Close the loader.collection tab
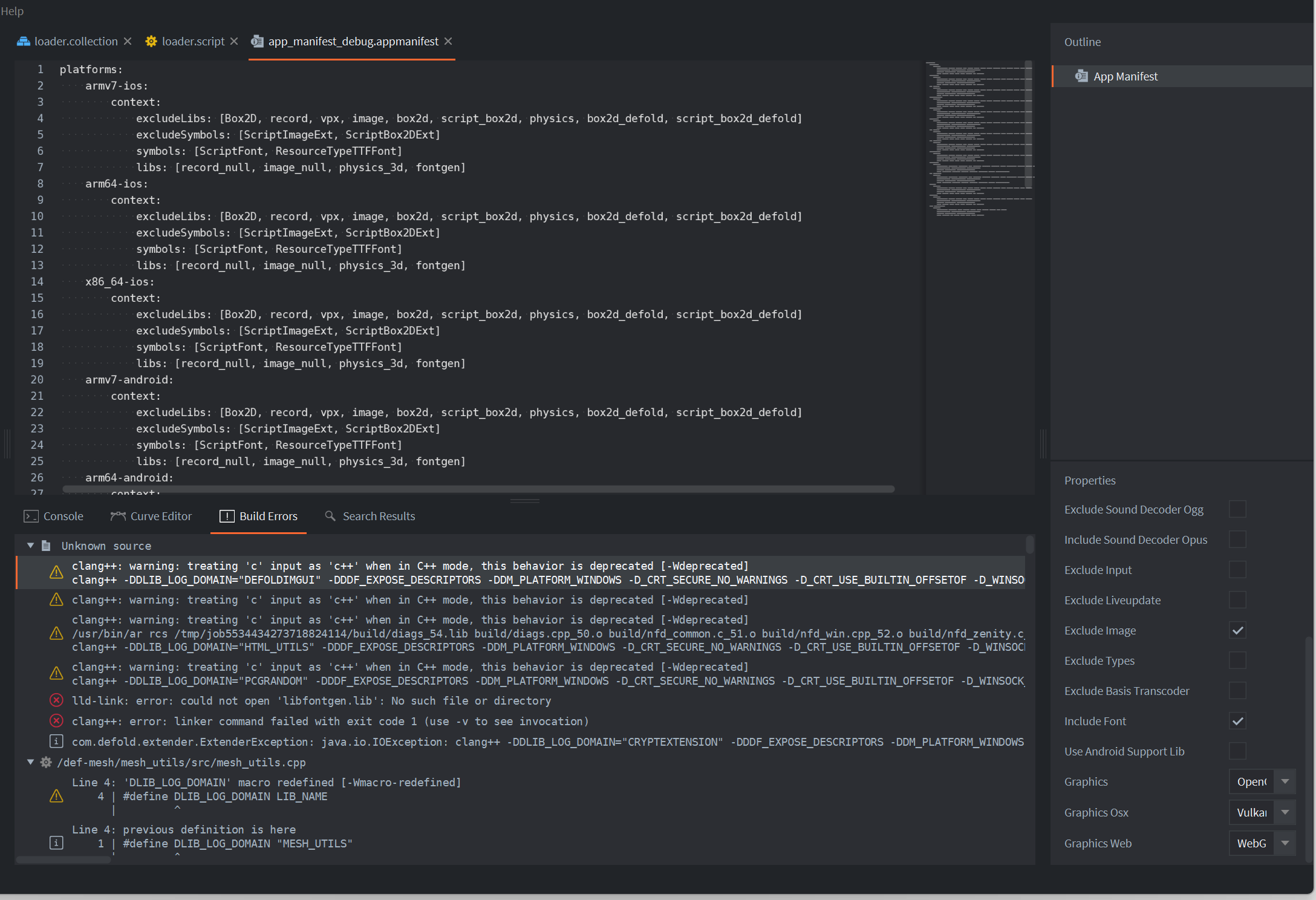 (128, 41)
